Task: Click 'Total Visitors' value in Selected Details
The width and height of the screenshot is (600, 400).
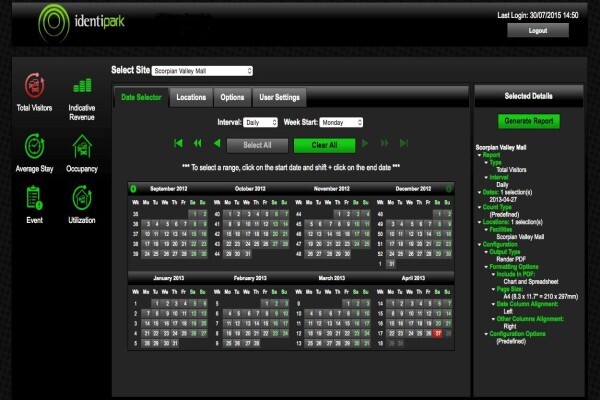Action: (511, 170)
